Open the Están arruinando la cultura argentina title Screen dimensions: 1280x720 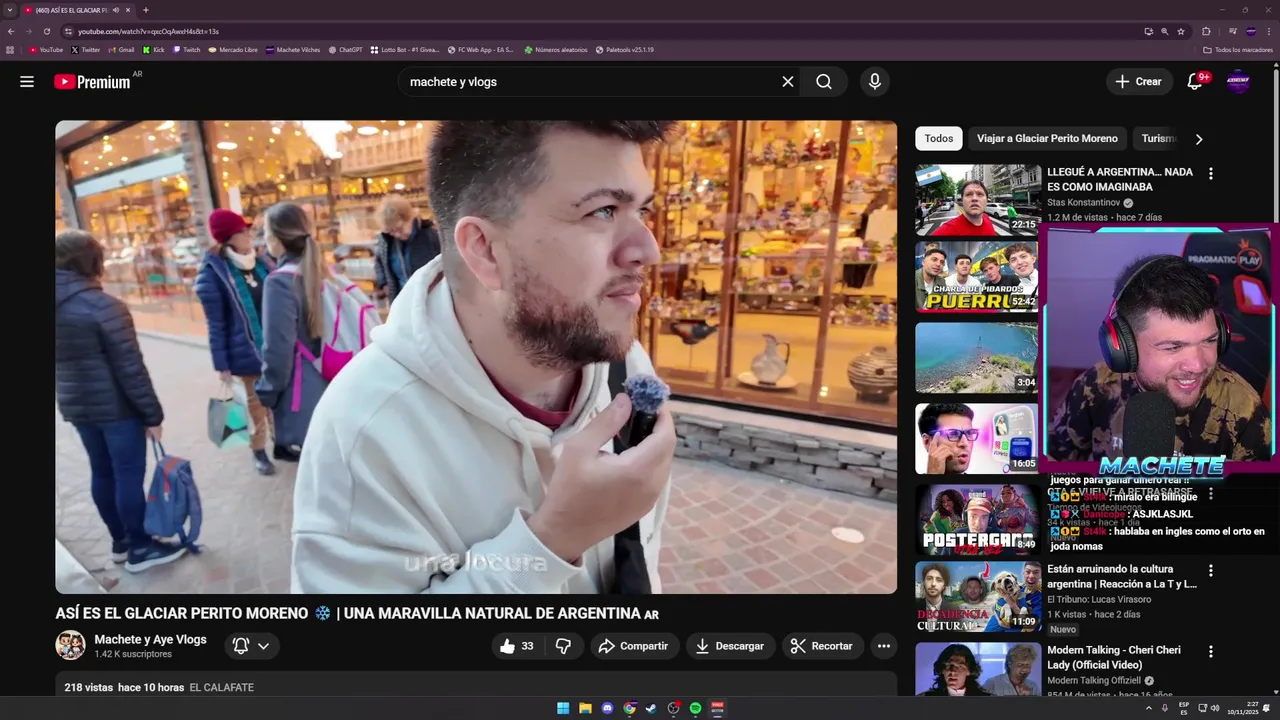click(x=1122, y=576)
